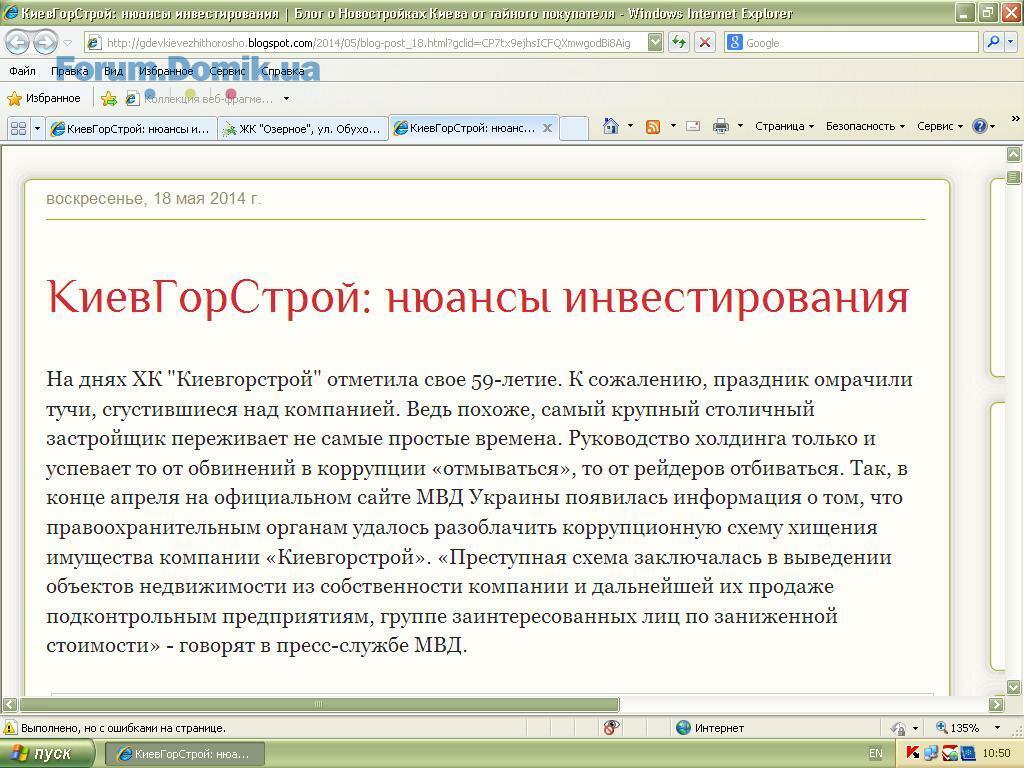Expand the Print options dropdown arrow
1024x768 pixels.
pyautogui.click(x=740, y=126)
